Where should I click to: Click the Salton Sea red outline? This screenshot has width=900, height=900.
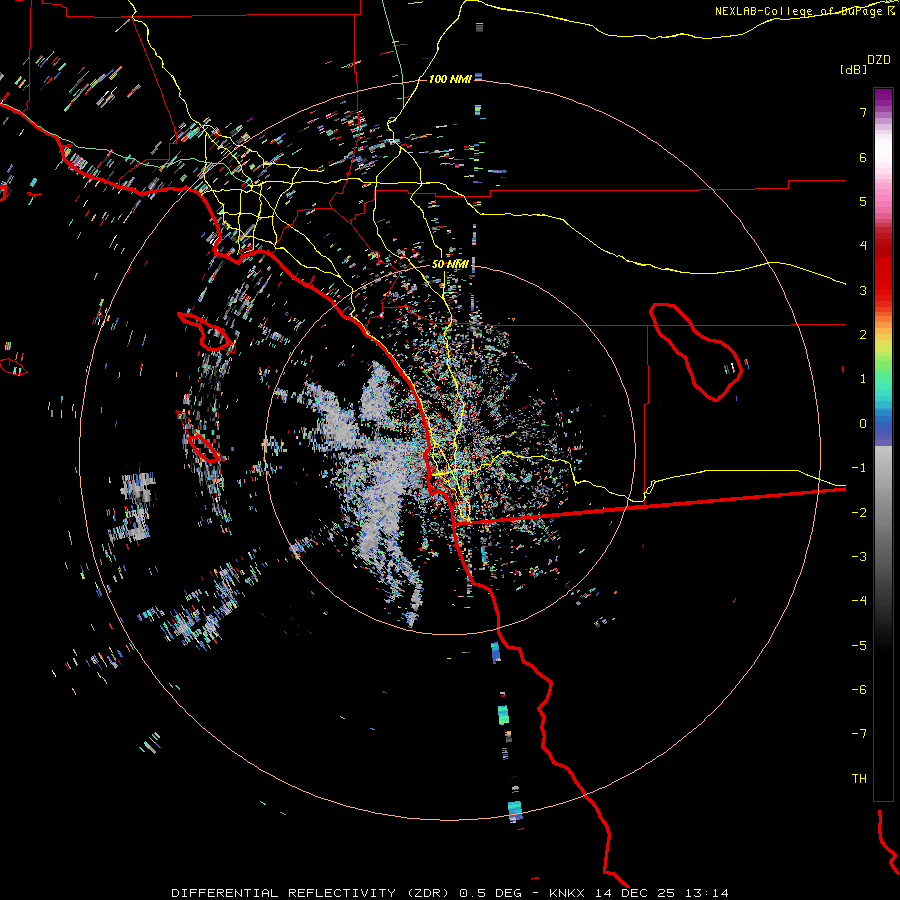pos(696,352)
